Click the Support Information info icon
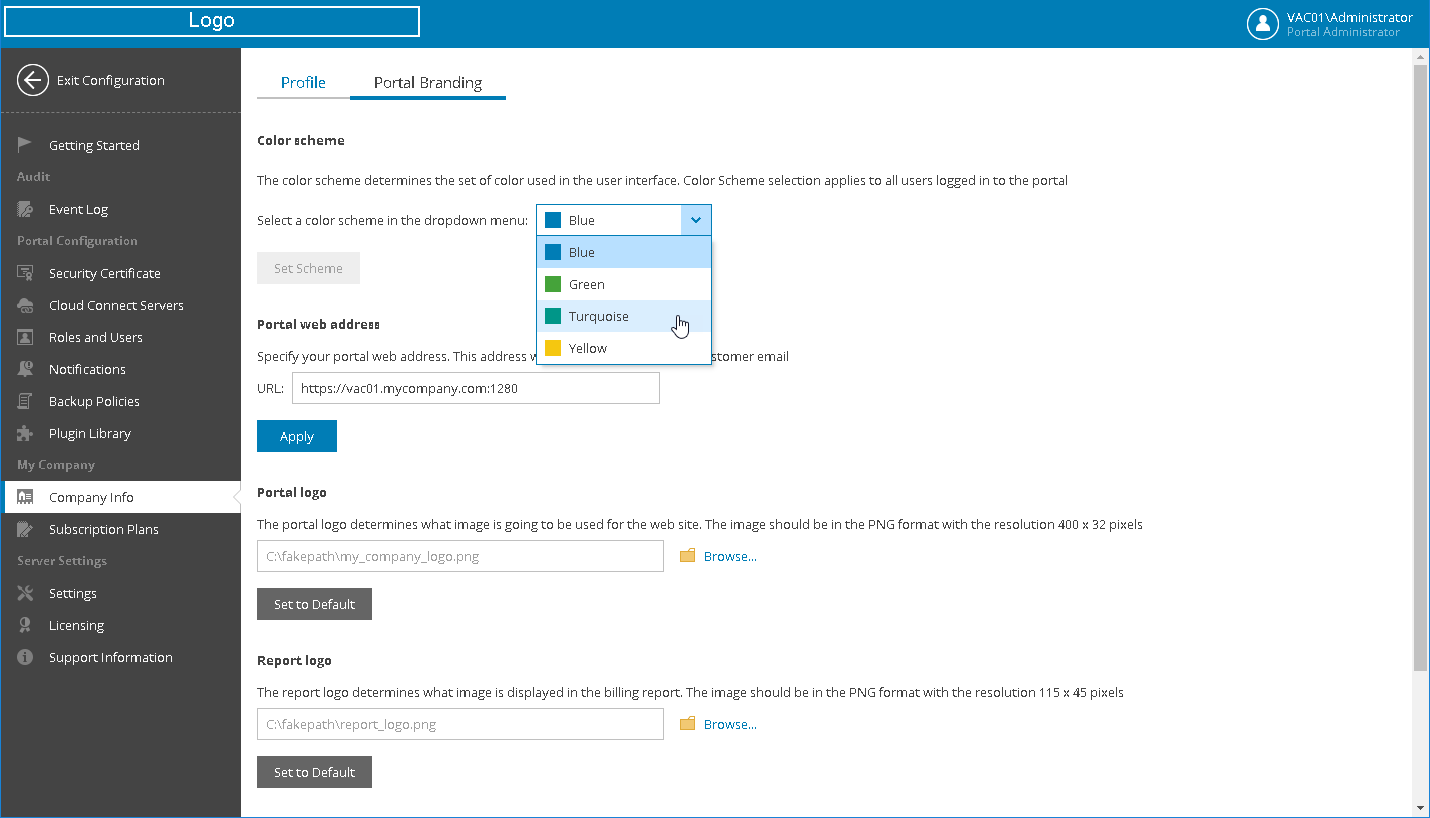The image size is (1430, 818). pyautogui.click(x=26, y=657)
